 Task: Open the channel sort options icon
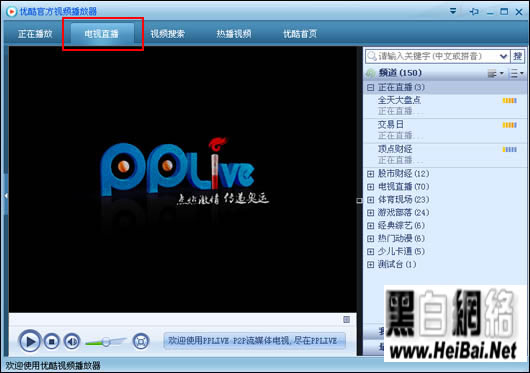pyautogui.click(x=517, y=73)
